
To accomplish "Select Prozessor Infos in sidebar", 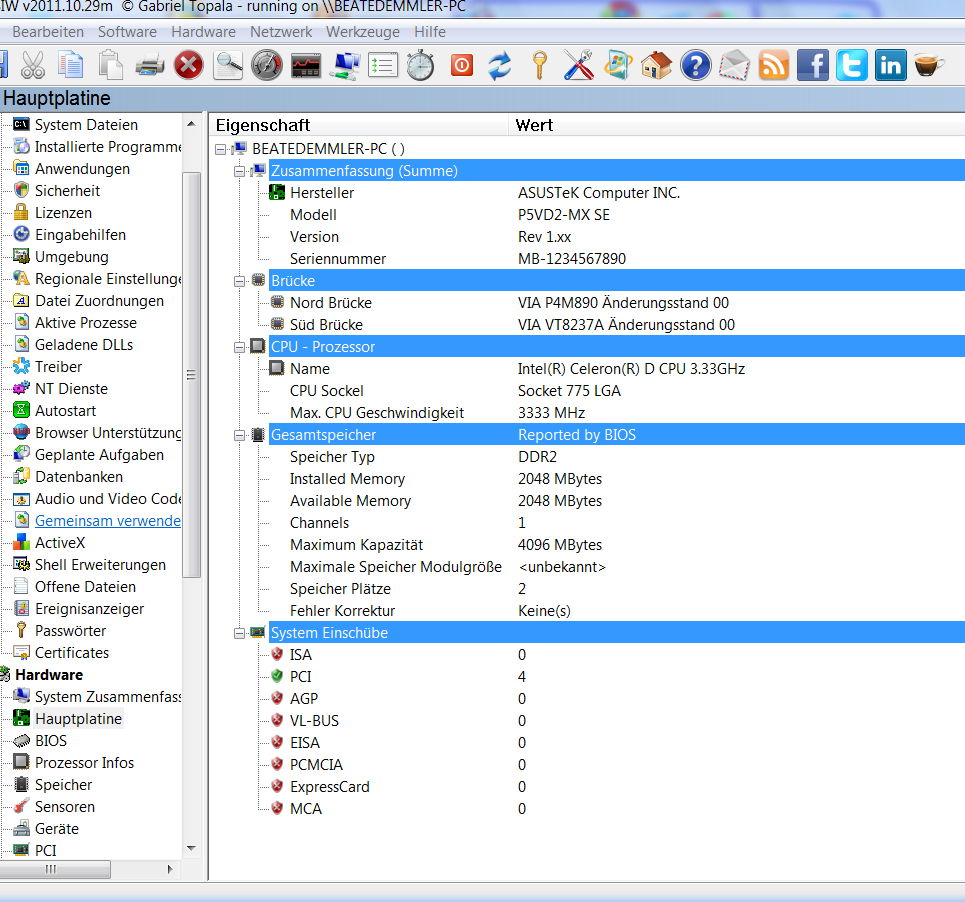I will tap(84, 763).
